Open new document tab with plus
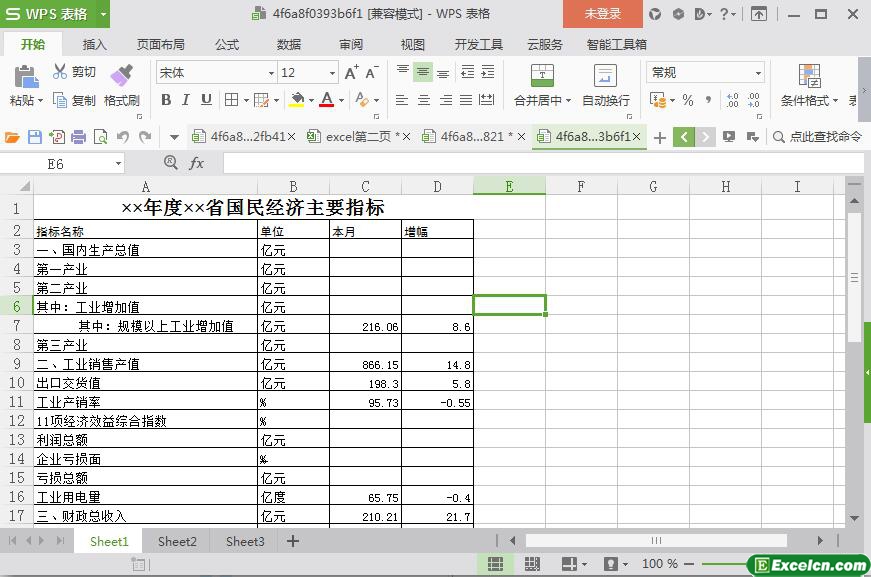The image size is (871, 577). (x=659, y=137)
